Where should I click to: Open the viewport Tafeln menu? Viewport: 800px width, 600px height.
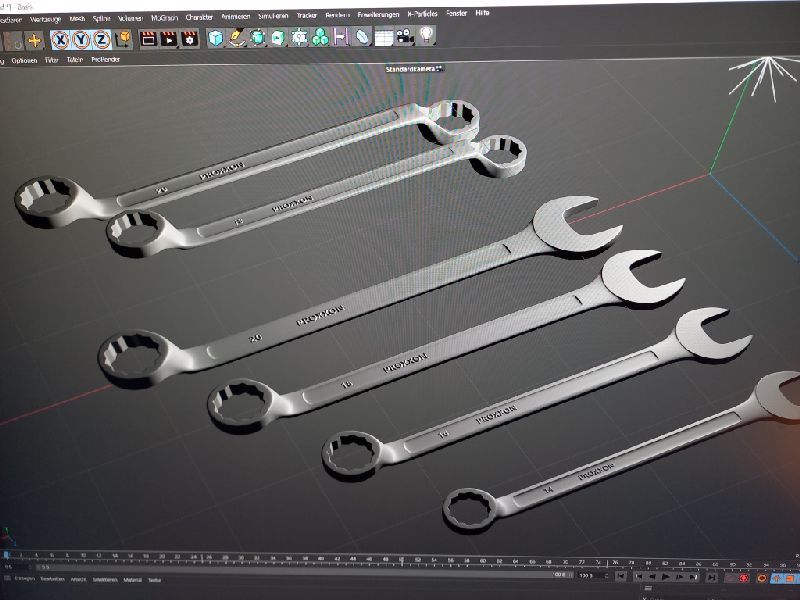click(x=75, y=60)
